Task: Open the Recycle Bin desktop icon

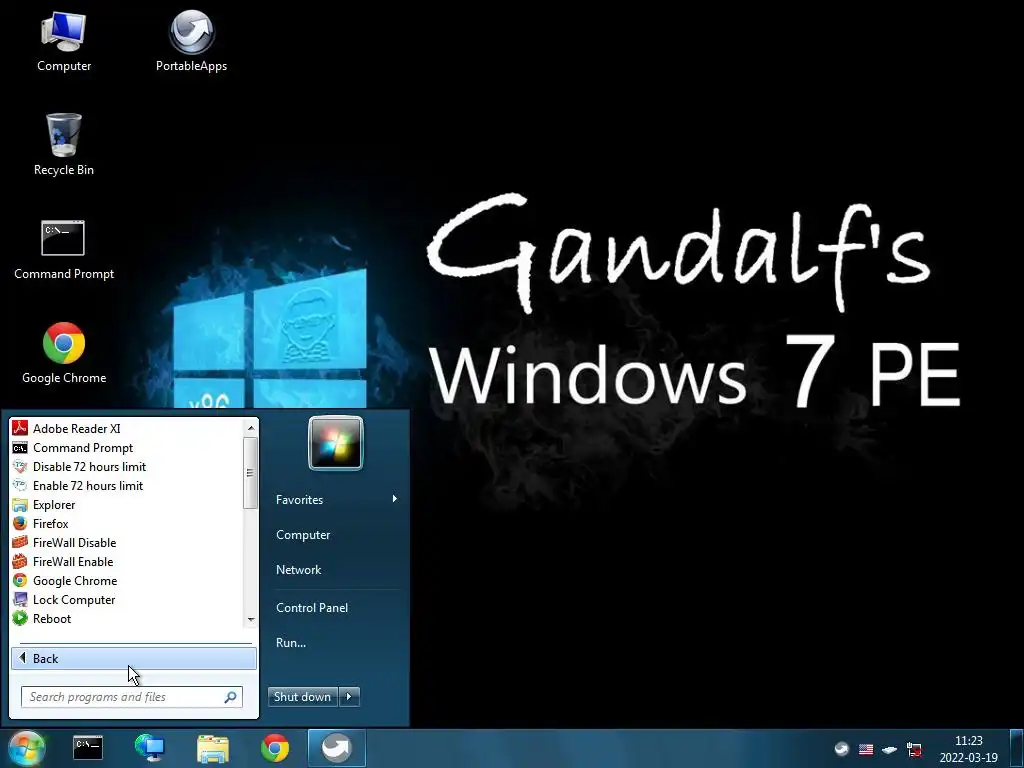Action: 63,144
